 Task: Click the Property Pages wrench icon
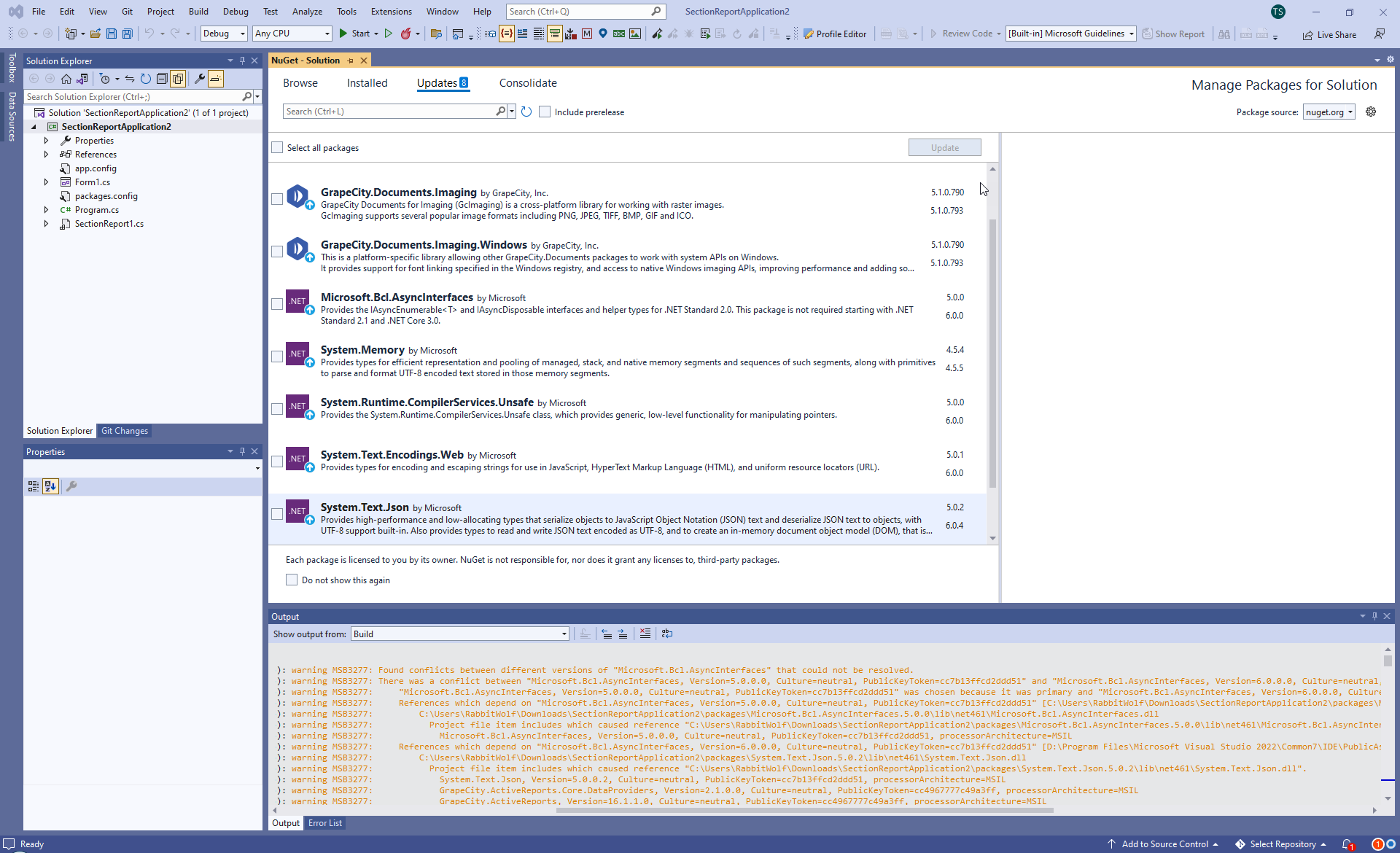click(71, 486)
